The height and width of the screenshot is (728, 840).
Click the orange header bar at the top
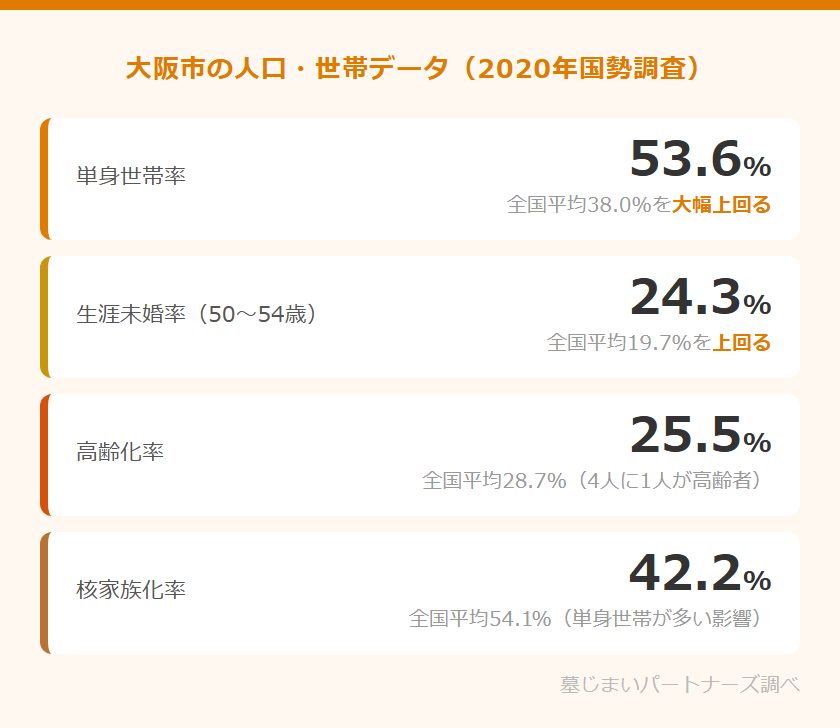[420, 5]
